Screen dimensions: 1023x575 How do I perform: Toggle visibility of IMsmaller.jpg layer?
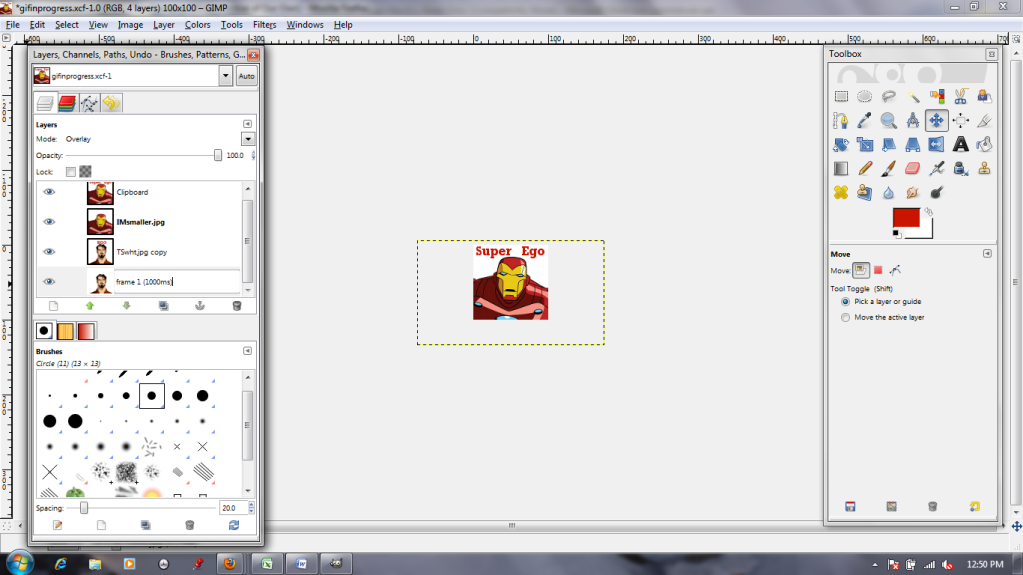[49, 222]
